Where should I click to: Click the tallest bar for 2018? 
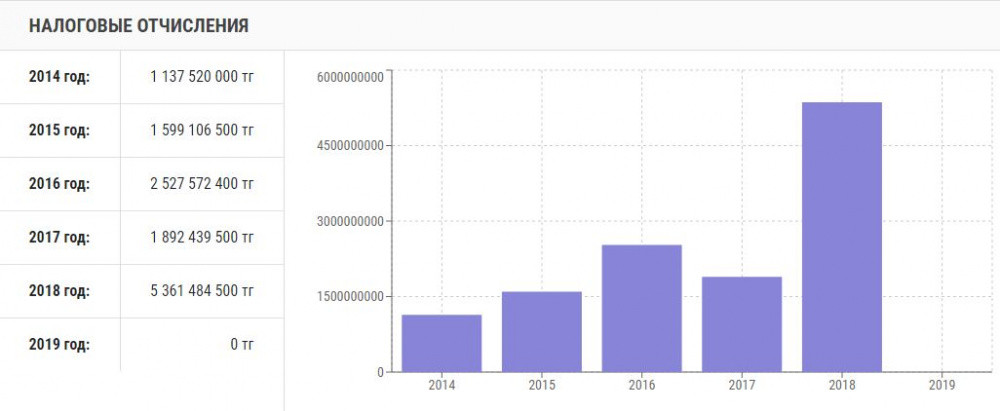coord(842,237)
